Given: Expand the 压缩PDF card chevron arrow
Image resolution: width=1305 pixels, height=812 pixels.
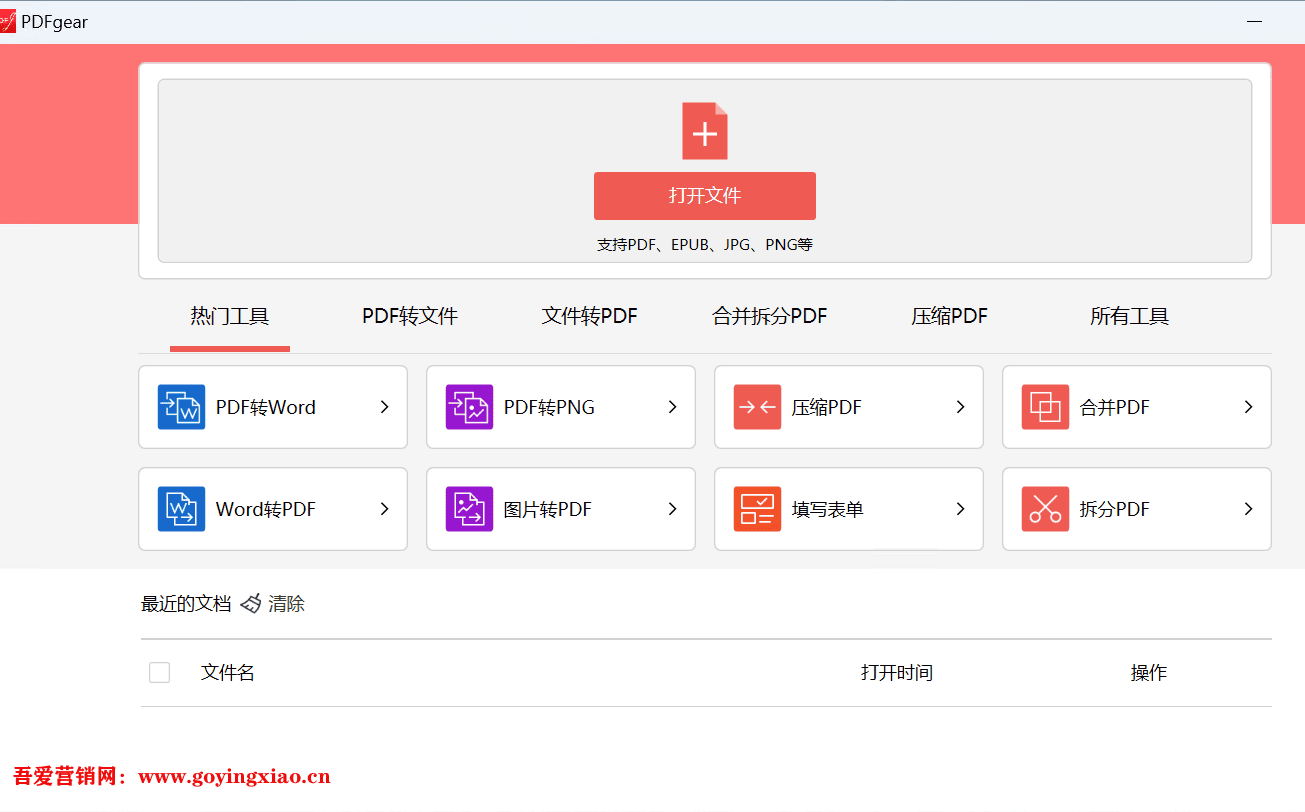Looking at the screenshot, I should 960,407.
